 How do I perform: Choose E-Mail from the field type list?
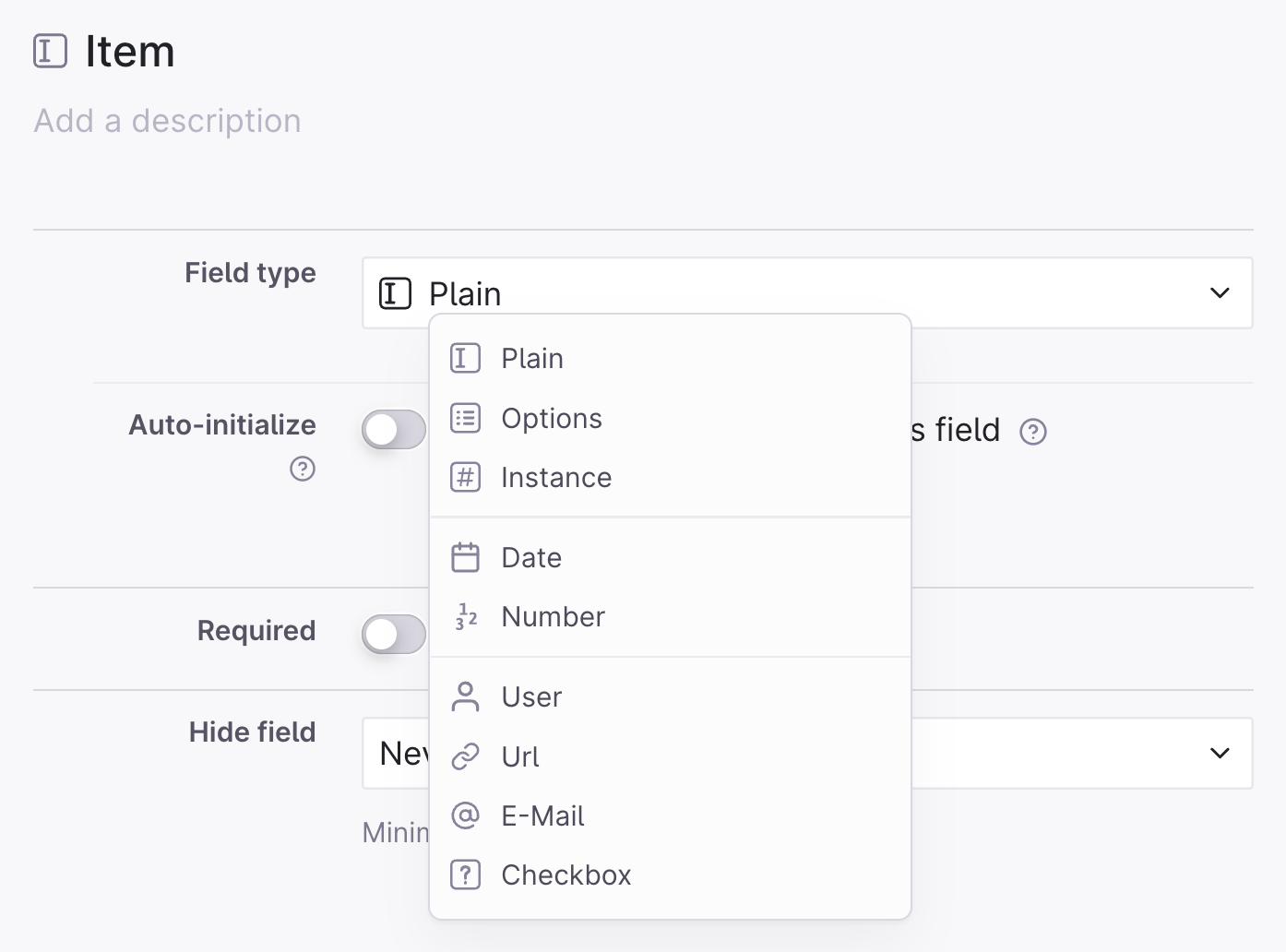tap(671, 815)
